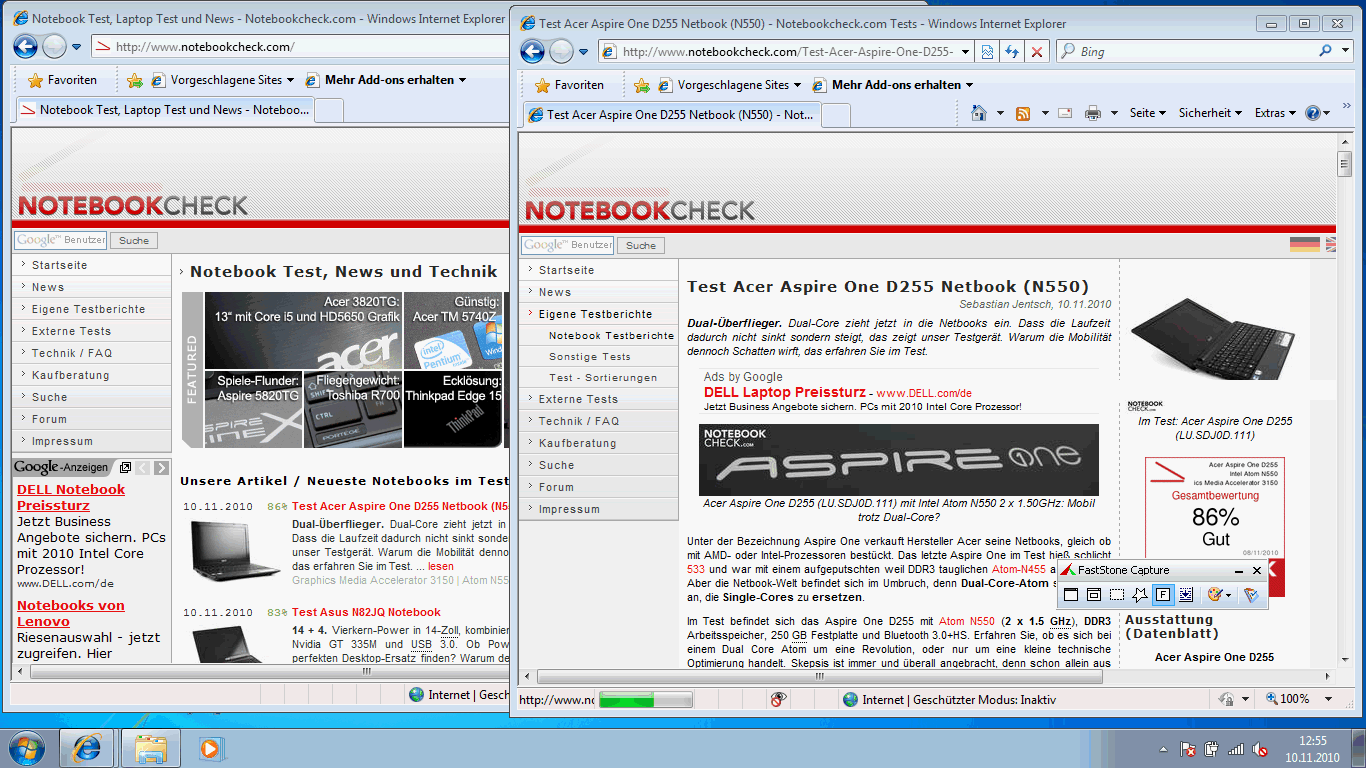Click volume speaker tray icon
Screen dimensions: 1366x768
point(1262,749)
